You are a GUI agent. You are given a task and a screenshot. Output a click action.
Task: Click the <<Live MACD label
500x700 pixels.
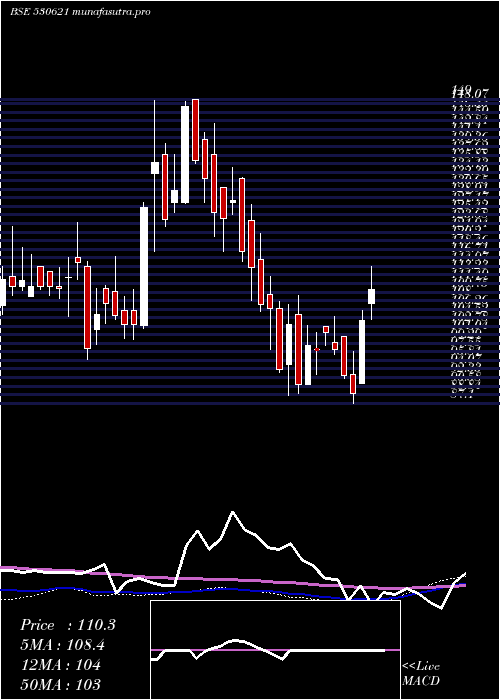[421, 674]
